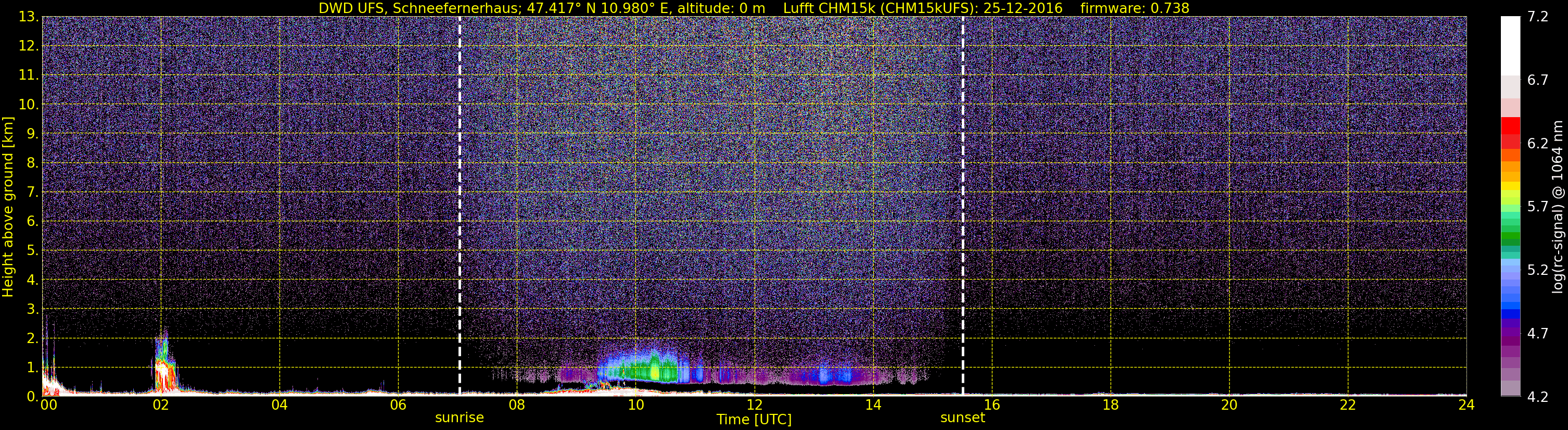Click the '13.' height axis tick label
Viewport: 1568px width, 430px height.
tap(29, 17)
